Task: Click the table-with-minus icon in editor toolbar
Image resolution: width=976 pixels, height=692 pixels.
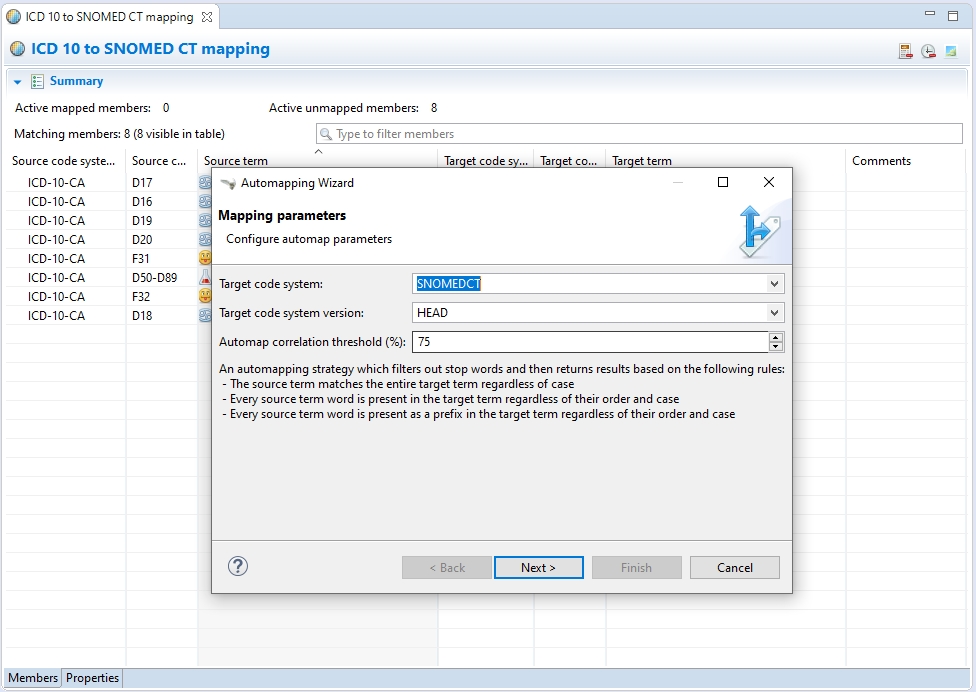Action: (905, 51)
